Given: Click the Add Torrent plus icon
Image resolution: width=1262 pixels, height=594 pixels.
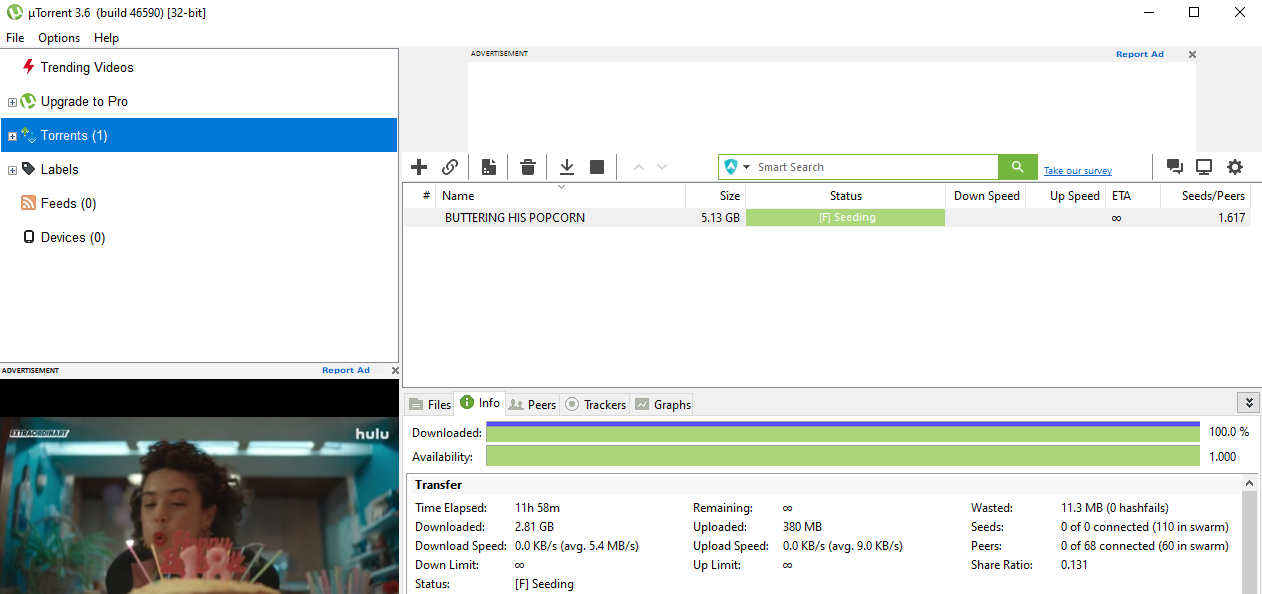Looking at the screenshot, I should pyautogui.click(x=419, y=167).
